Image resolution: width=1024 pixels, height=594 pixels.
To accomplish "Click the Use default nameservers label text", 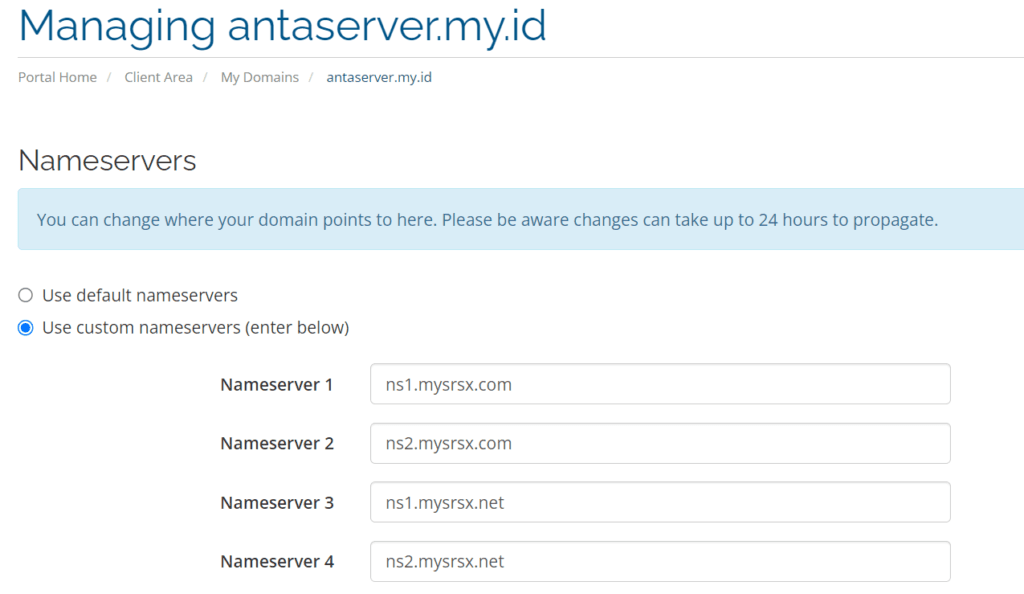I will pyautogui.click(x=140, y=295).
